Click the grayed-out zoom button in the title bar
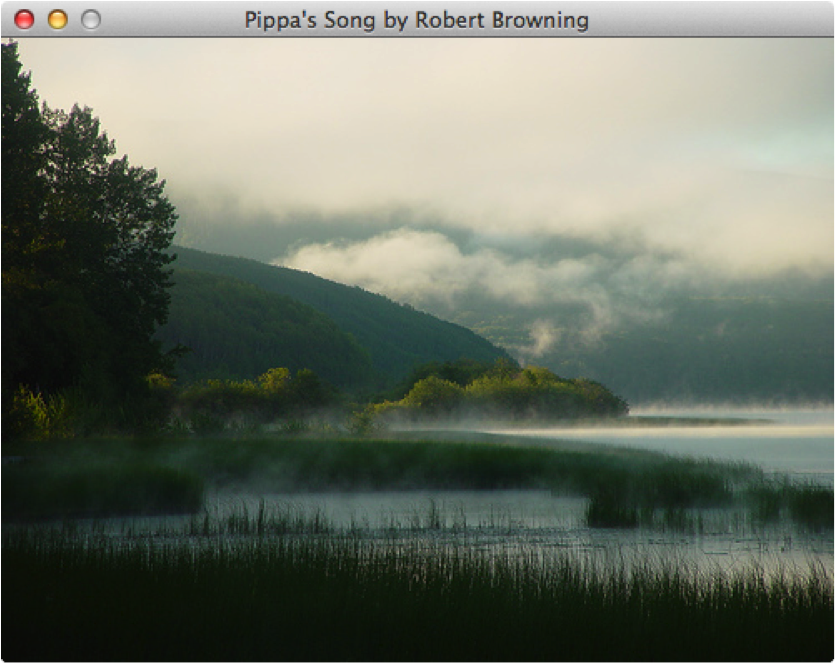The width and height of the screenshot is (835, 664). coord(91,20)
